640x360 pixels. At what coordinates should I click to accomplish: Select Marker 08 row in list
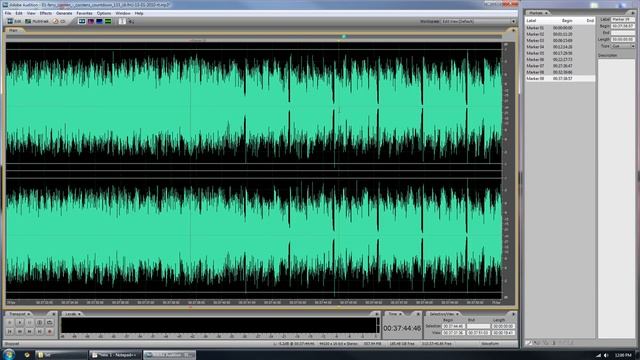560,72
